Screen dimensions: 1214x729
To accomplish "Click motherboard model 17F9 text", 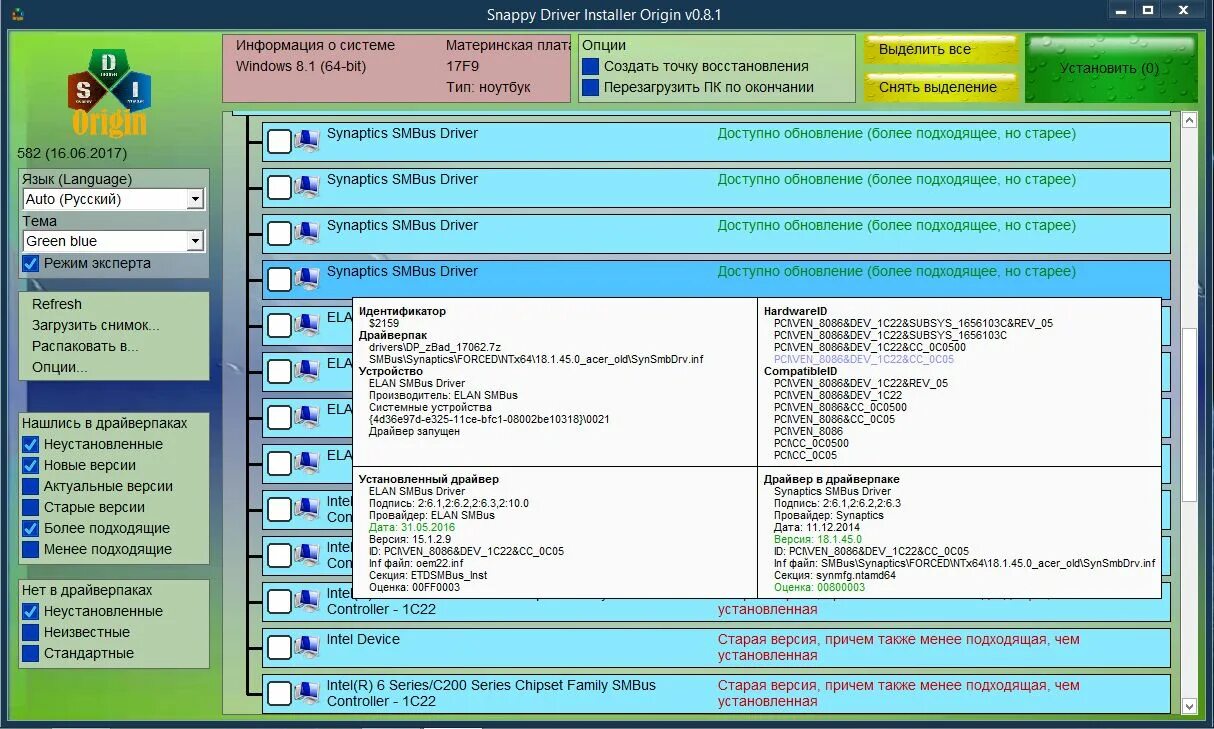I will [462, 66].
